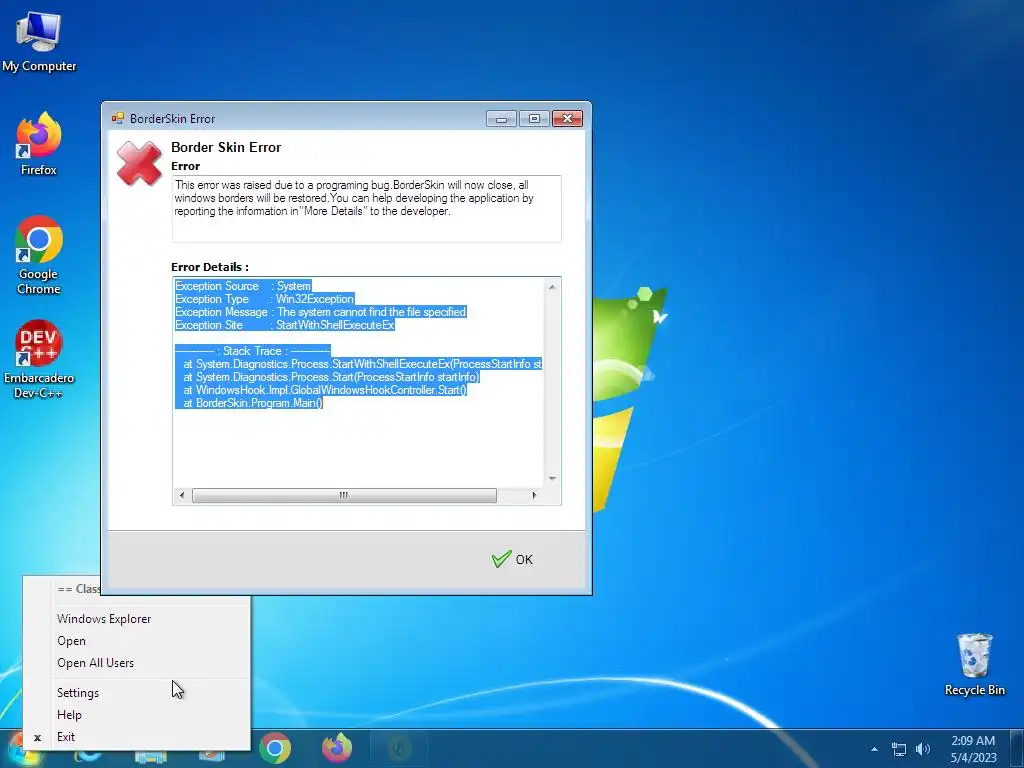This screenshot has height=768, width=1024.
Task: Click the 'Exception Message' line in details
Action: pyautogui.click(x=321, y=312)
